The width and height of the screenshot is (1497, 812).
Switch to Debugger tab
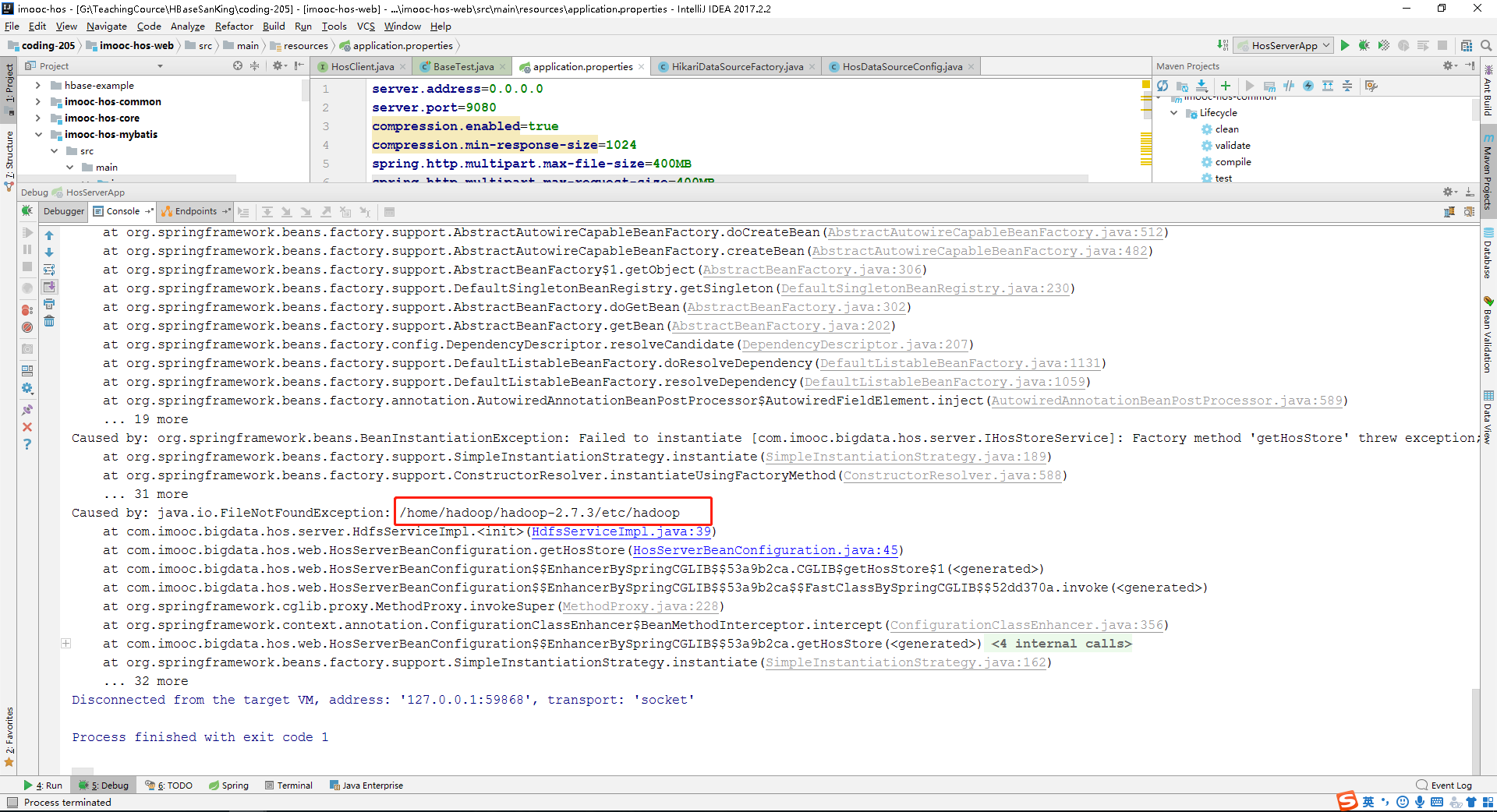pyautogui.click(x=64, y=211)
